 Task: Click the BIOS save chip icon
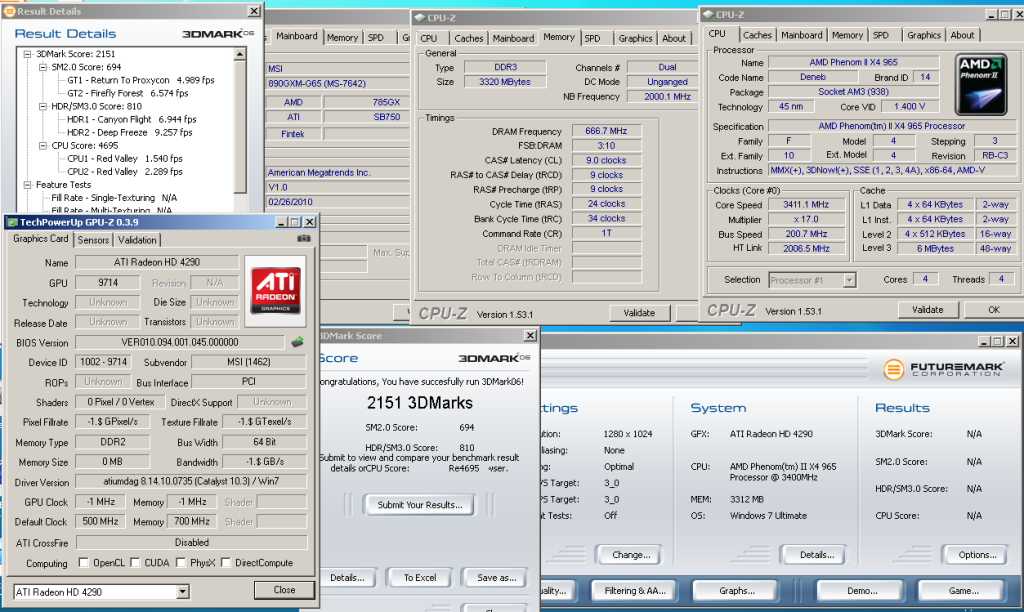coord(297,343)
